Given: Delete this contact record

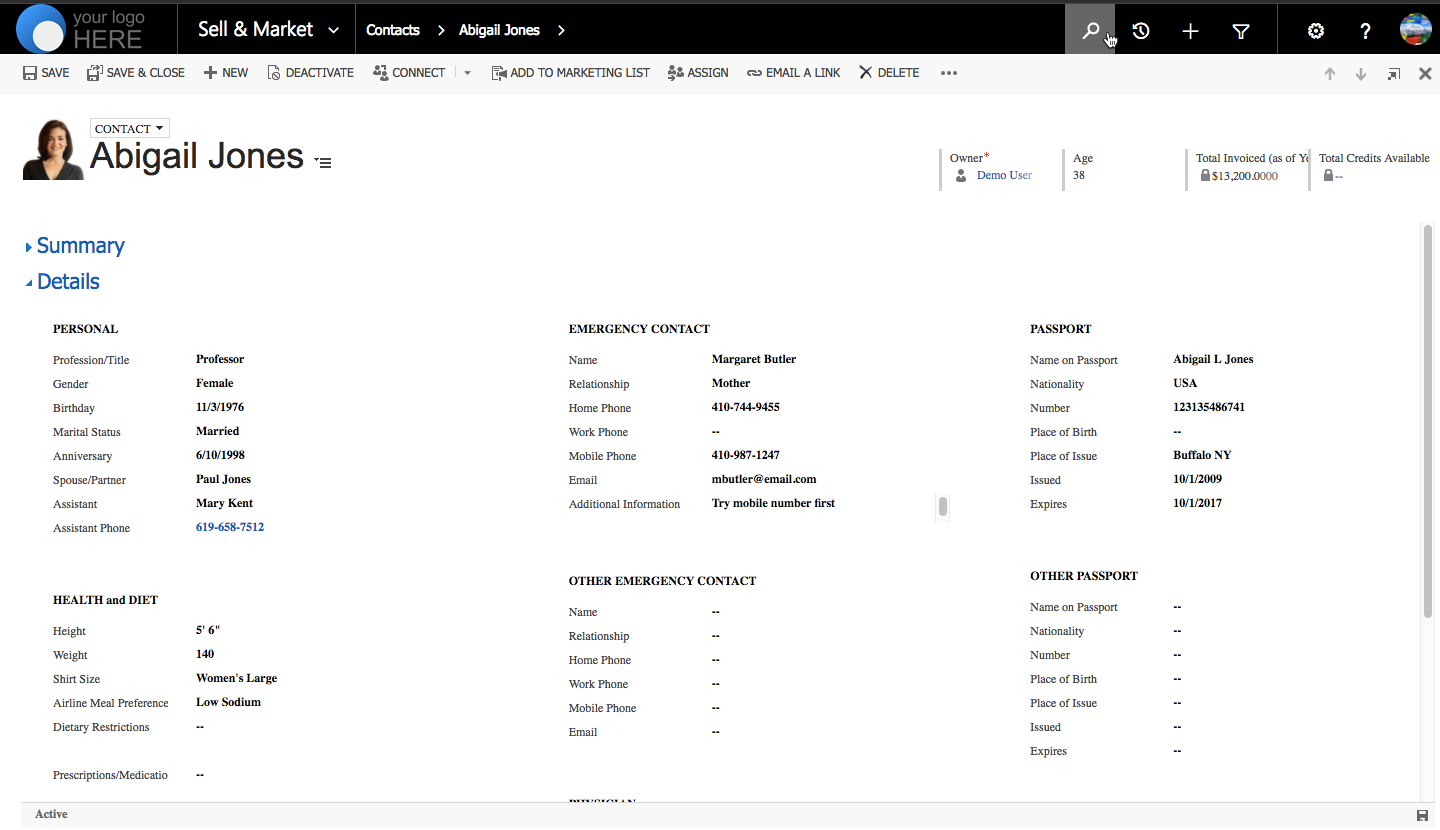Looking at the screenshot, I should tap(889, 73).
